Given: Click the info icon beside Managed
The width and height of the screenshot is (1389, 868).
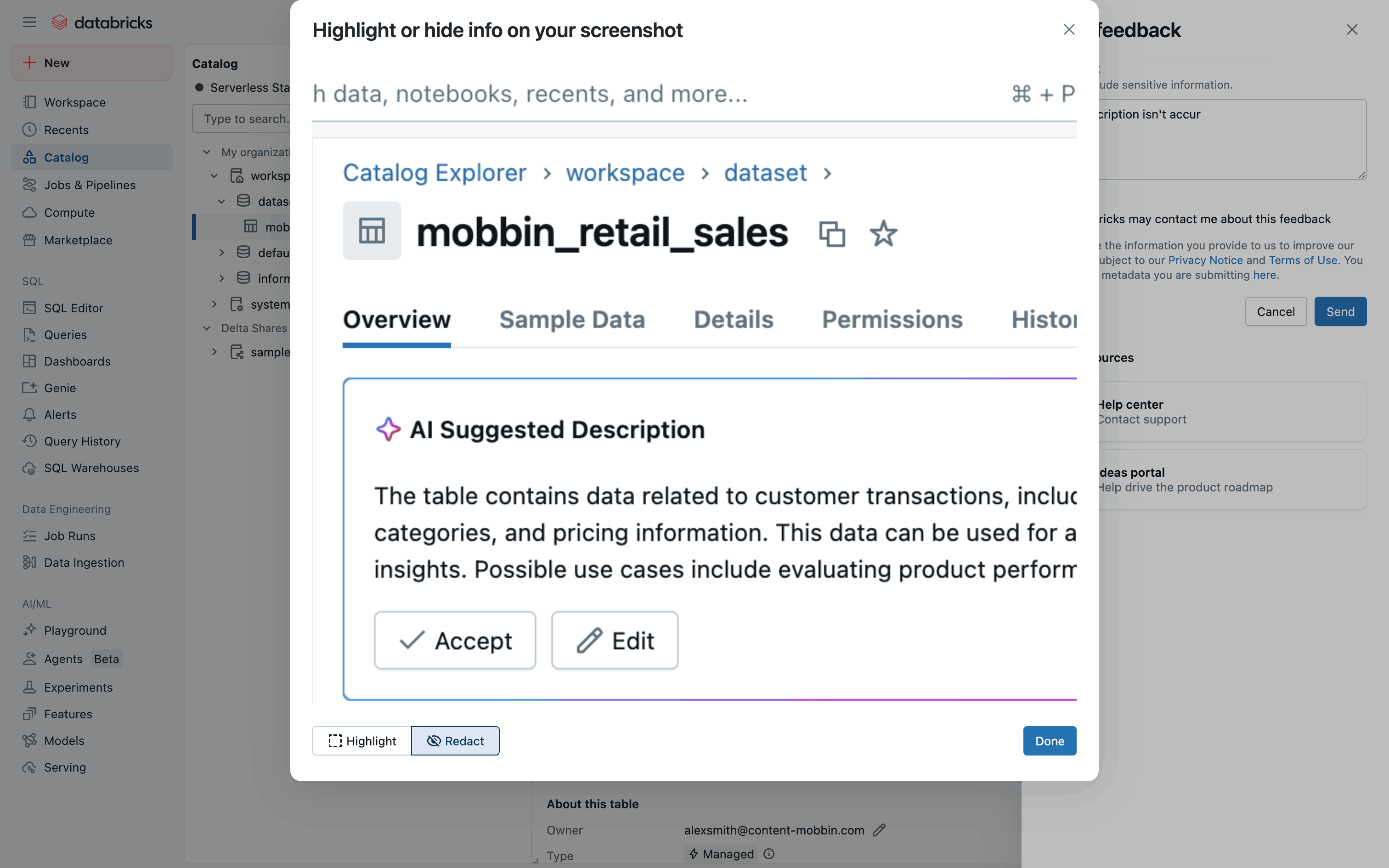Looking at the screenshot, I should click(x=769, y=854).
